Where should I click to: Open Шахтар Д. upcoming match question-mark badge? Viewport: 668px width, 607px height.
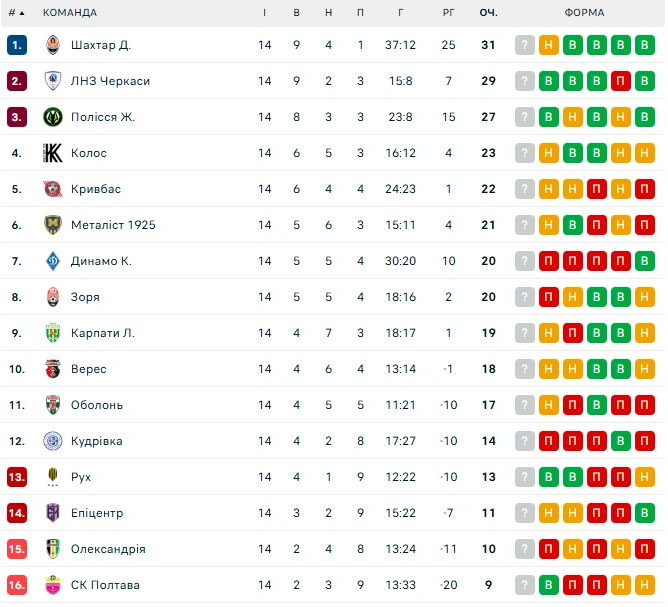click(525, 45)
